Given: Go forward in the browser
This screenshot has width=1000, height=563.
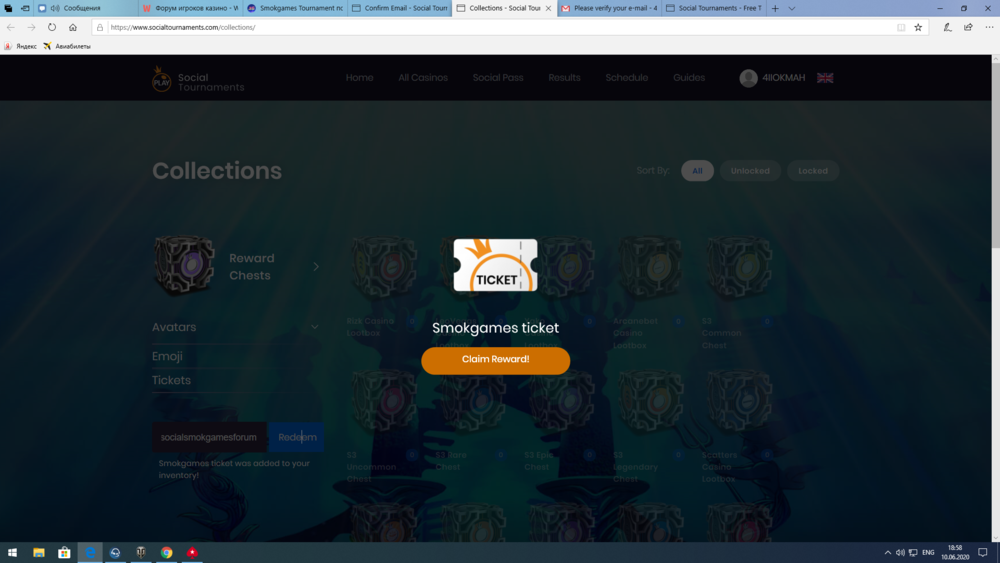Looking at the screenshot, I should (x=31, y=27).
